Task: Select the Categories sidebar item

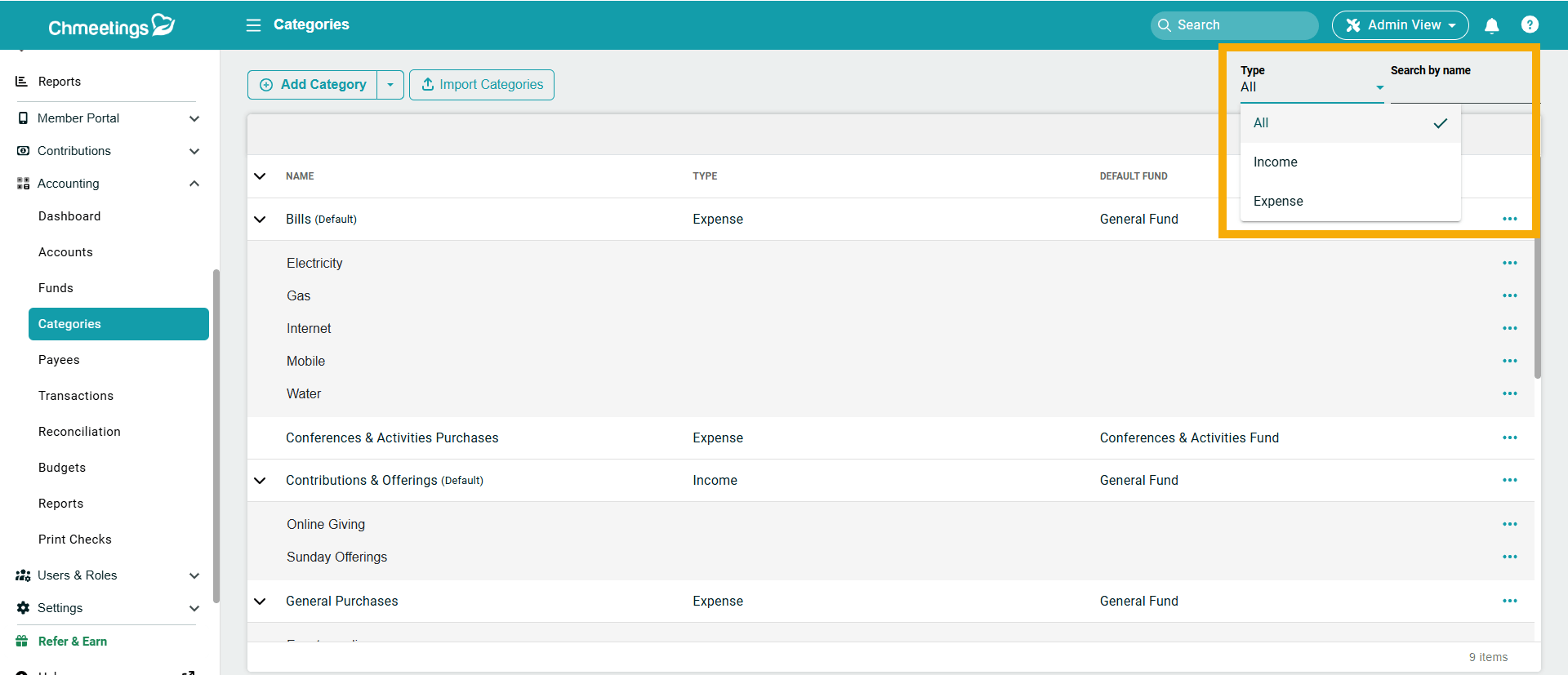Action: 118,324
